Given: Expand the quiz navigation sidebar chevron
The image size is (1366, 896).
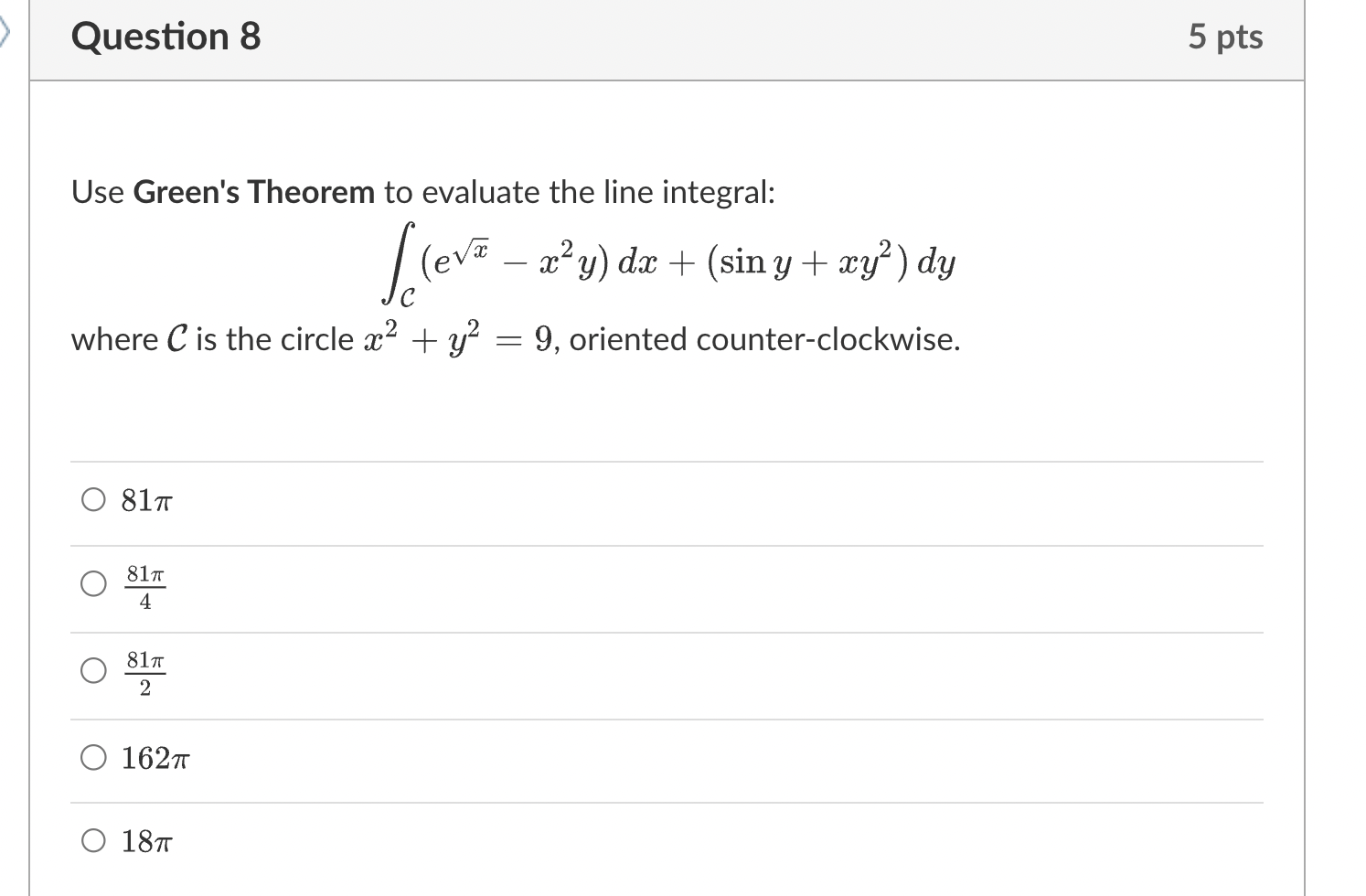Looking at the screenshot, I should (x=6, y=32).
